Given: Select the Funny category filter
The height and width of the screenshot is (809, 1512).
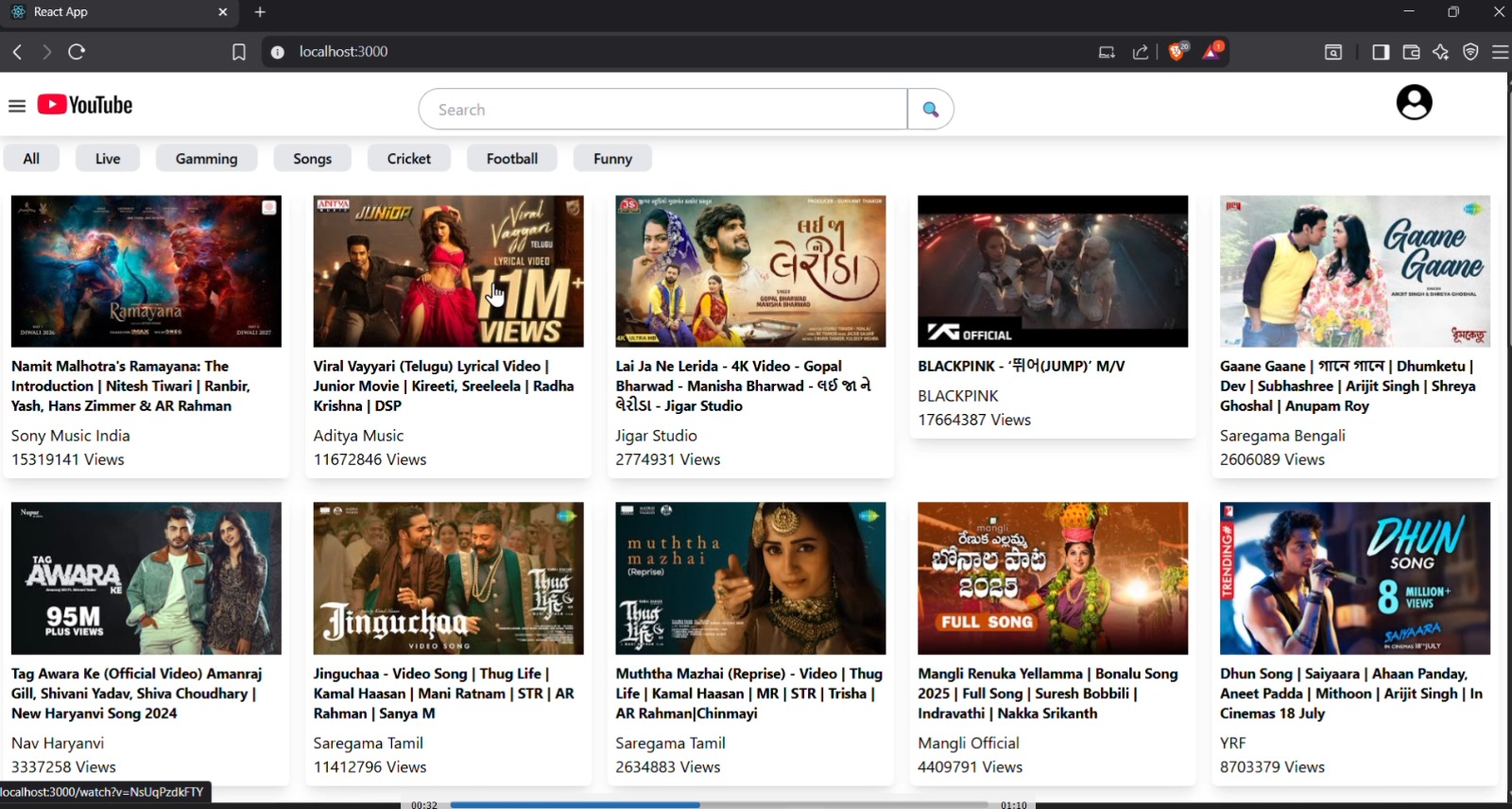Looking at the screenshot, I should 612,159.
